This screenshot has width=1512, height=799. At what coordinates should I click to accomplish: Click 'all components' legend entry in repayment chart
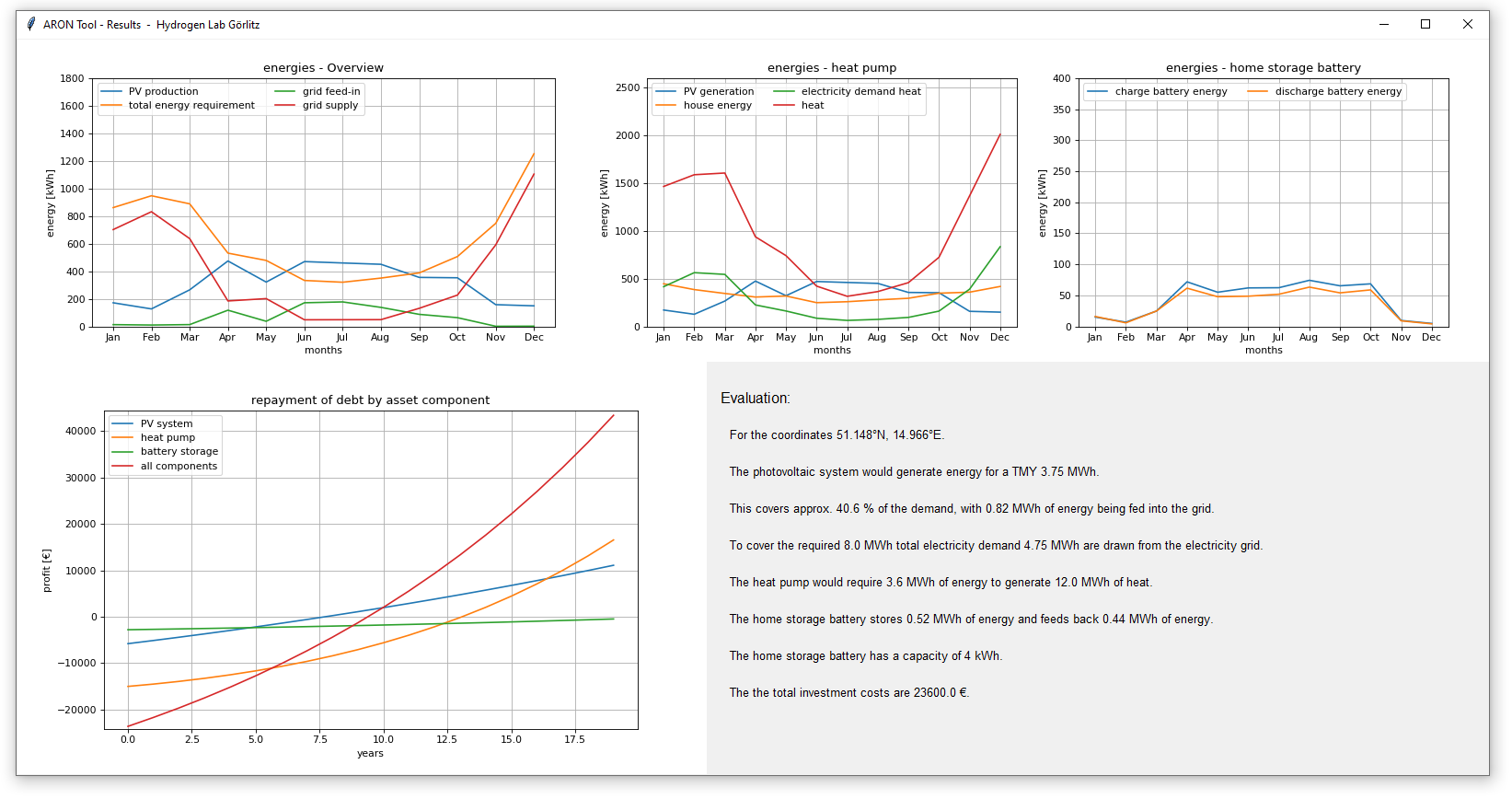(x=179, y=467)
